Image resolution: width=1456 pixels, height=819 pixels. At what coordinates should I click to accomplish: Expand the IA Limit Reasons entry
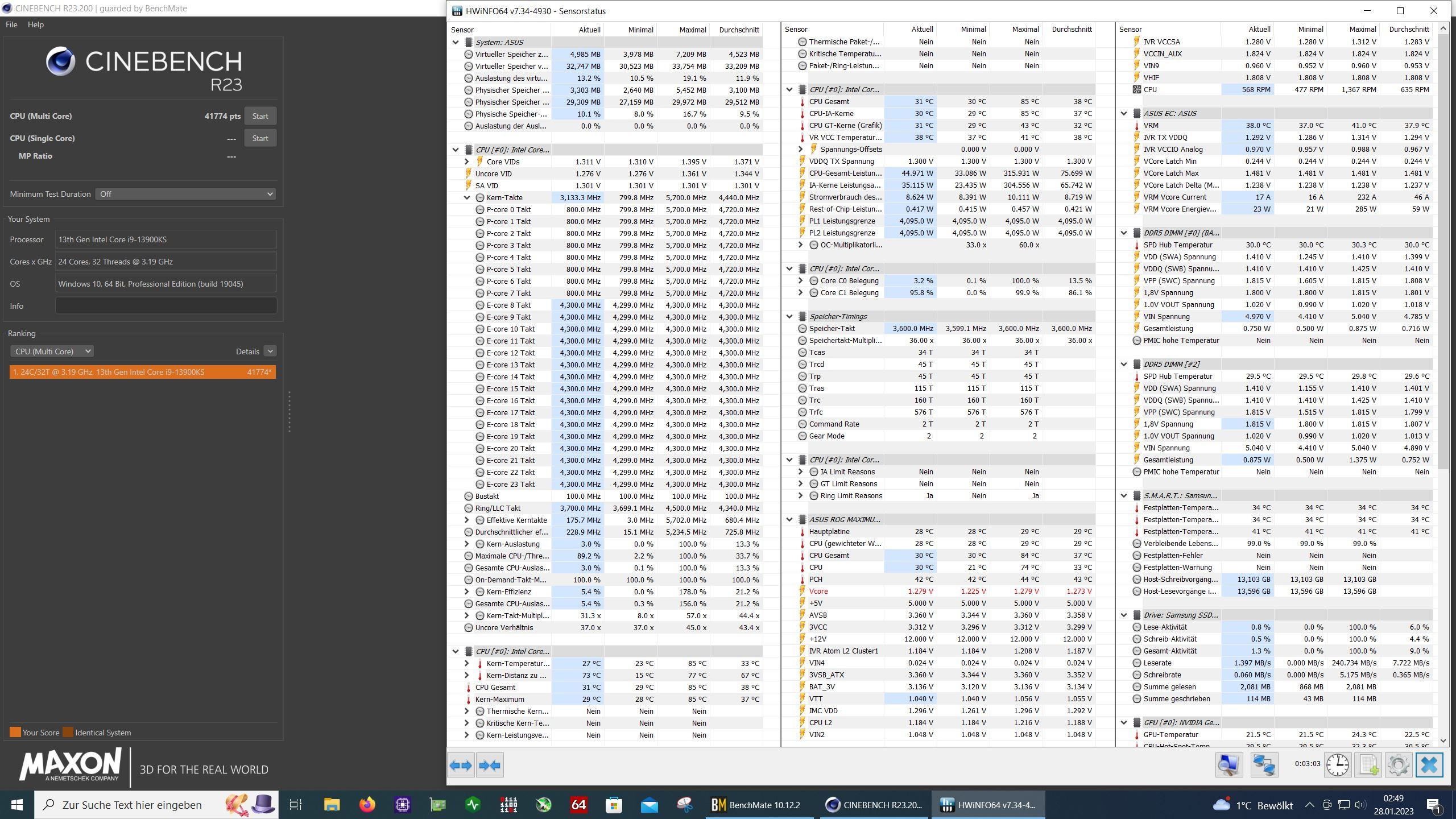[801, 472]
